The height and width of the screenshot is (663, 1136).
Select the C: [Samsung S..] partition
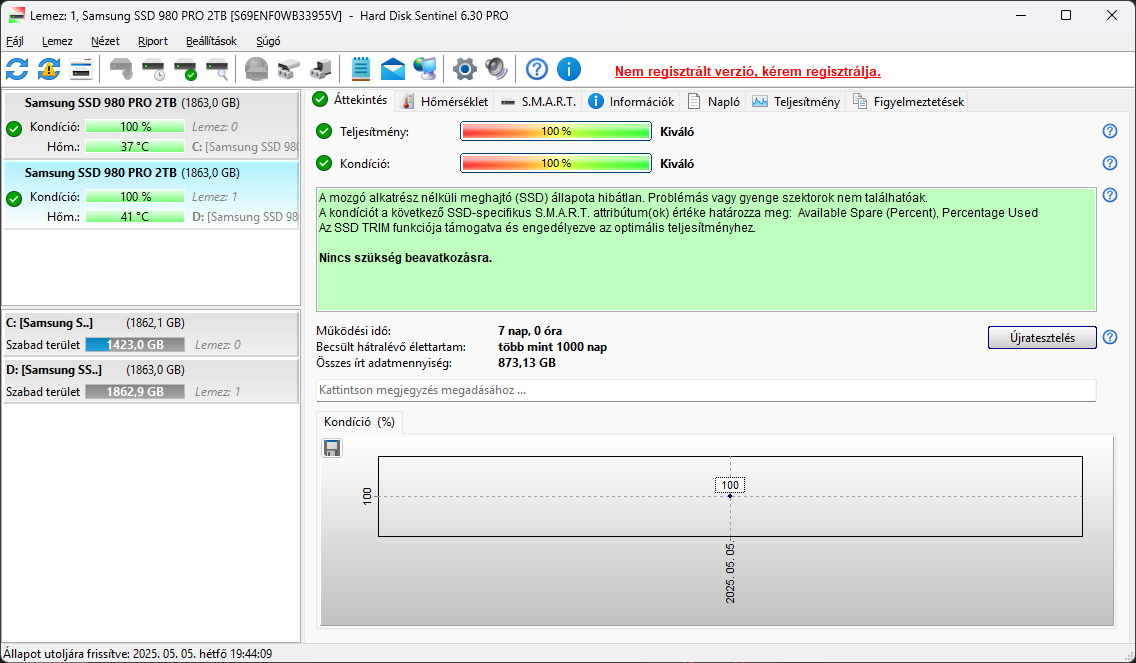click(151, 334)
